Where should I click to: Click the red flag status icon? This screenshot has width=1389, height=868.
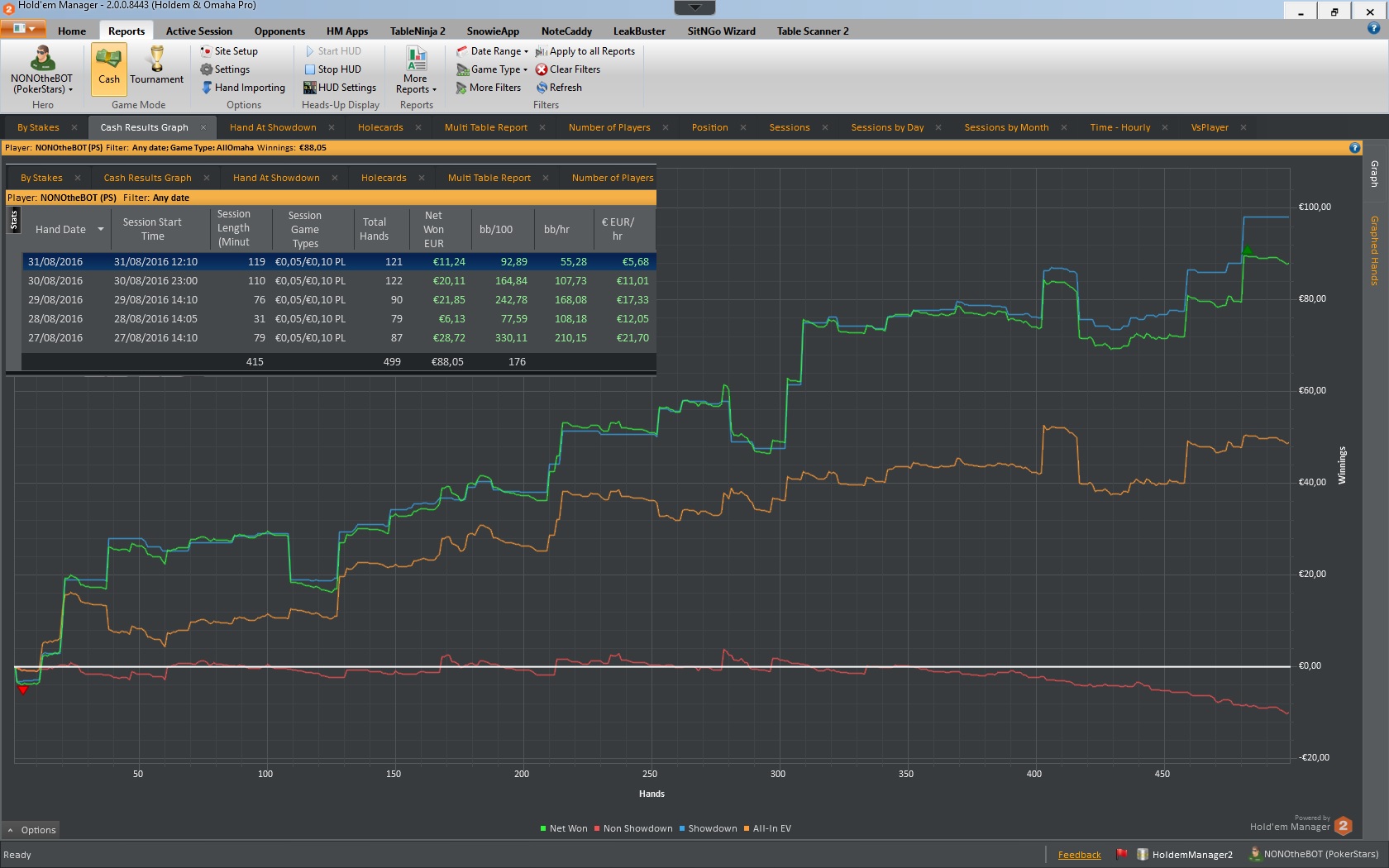(x=1121, y=854)
